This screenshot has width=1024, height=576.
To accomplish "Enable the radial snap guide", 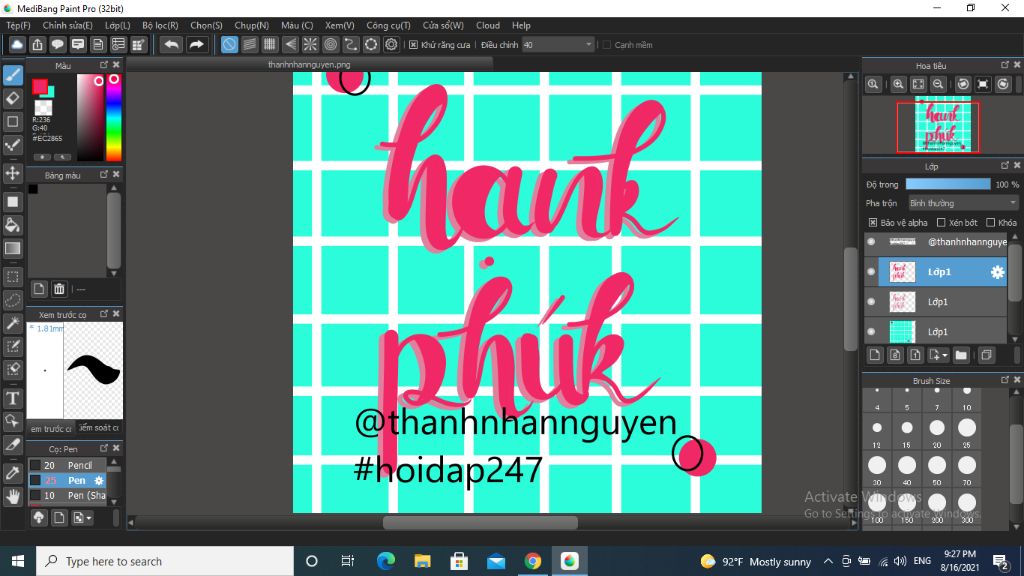I will click(310, 44).
